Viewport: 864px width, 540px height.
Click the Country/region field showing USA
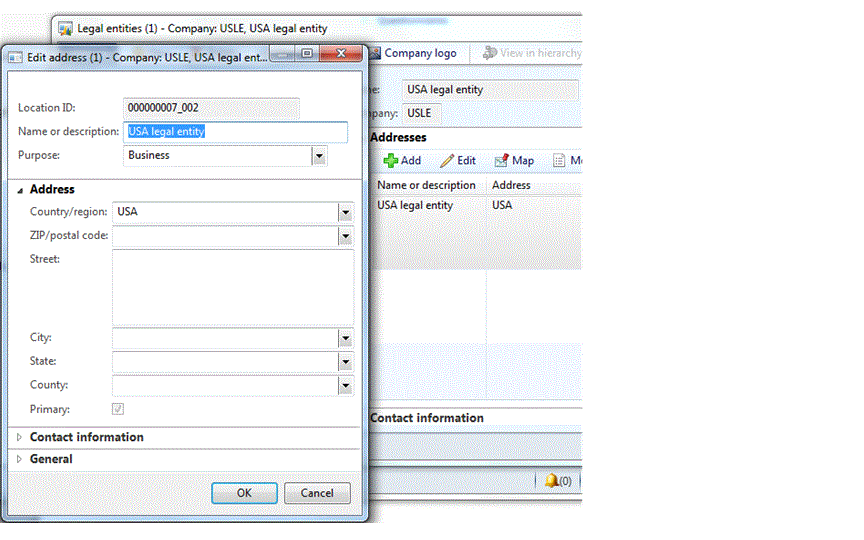225,212
